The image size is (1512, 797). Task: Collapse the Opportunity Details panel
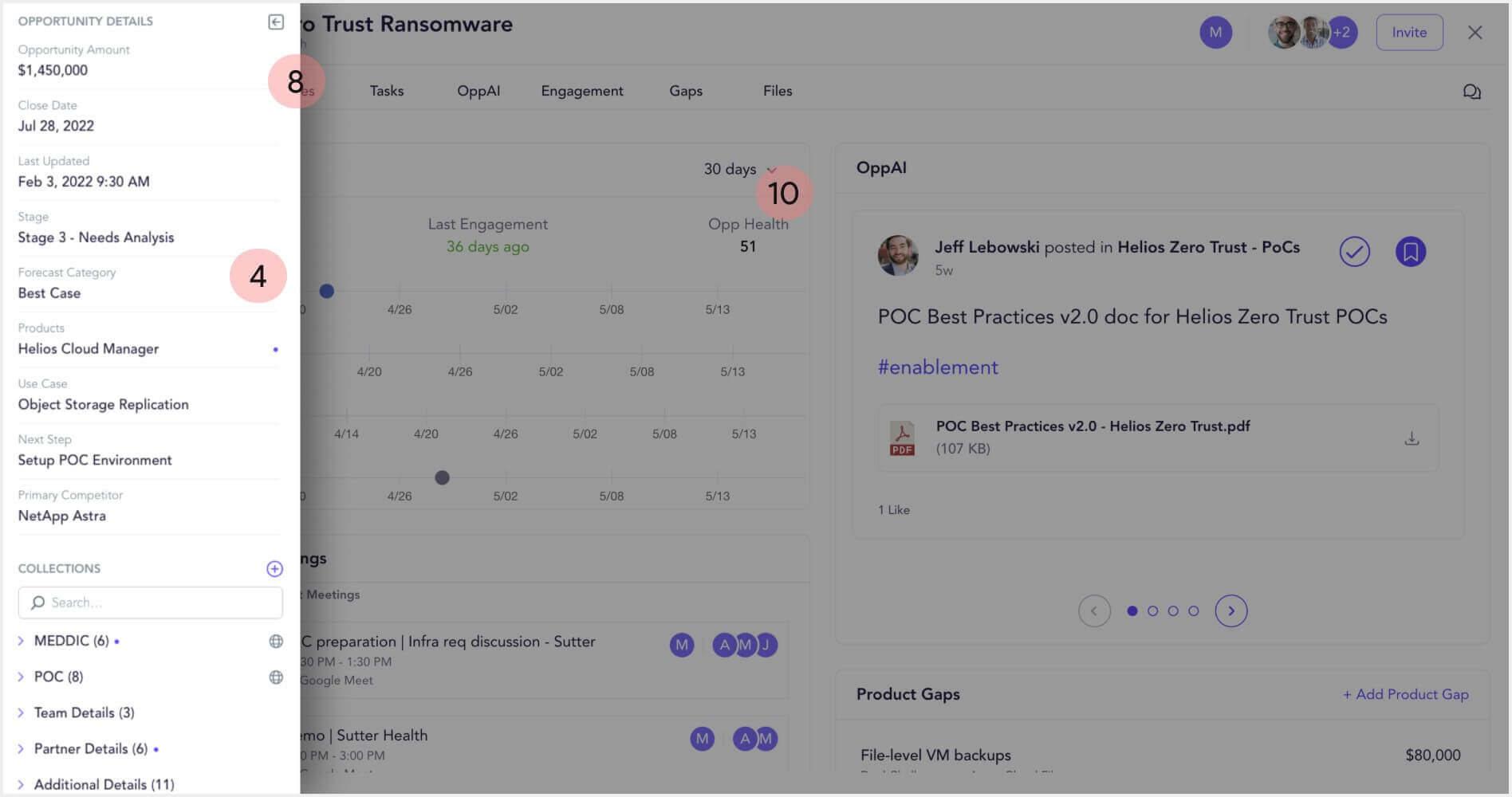click(275, 22)
